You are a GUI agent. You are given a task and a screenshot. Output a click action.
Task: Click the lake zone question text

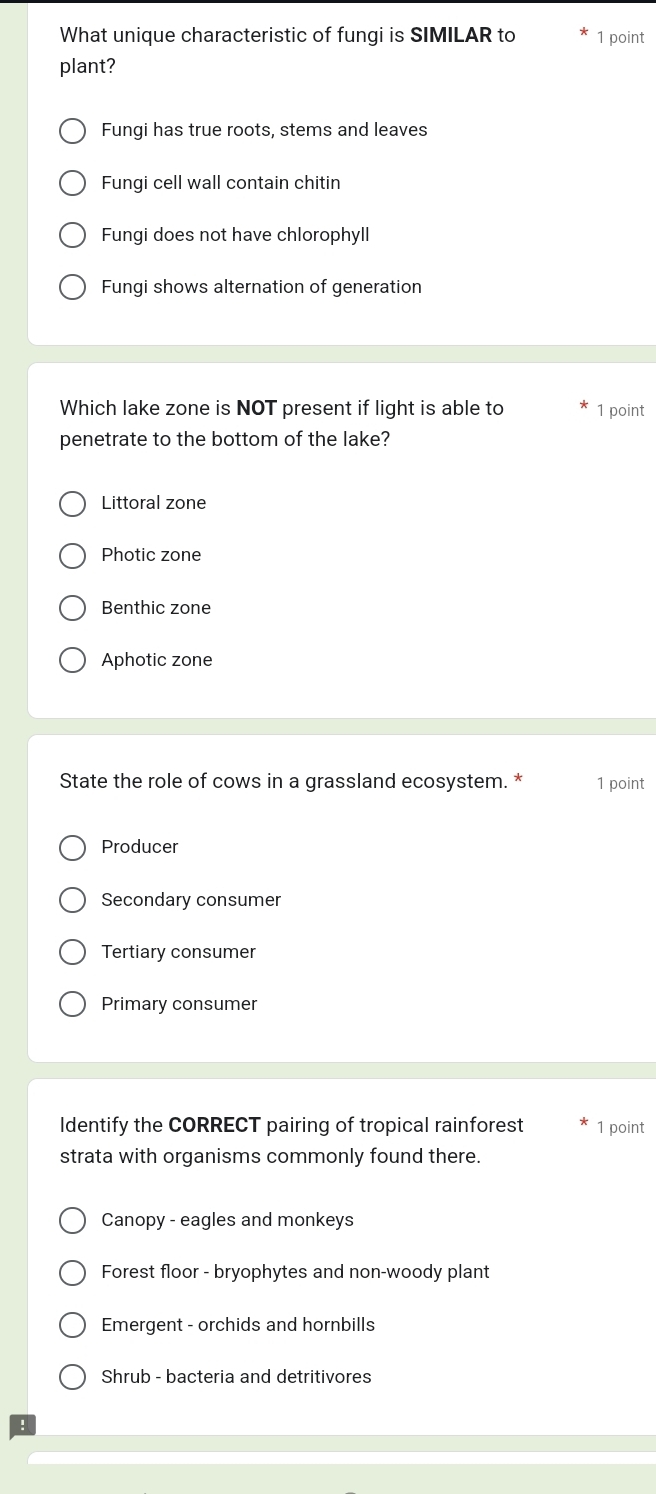tap(282, 423)
